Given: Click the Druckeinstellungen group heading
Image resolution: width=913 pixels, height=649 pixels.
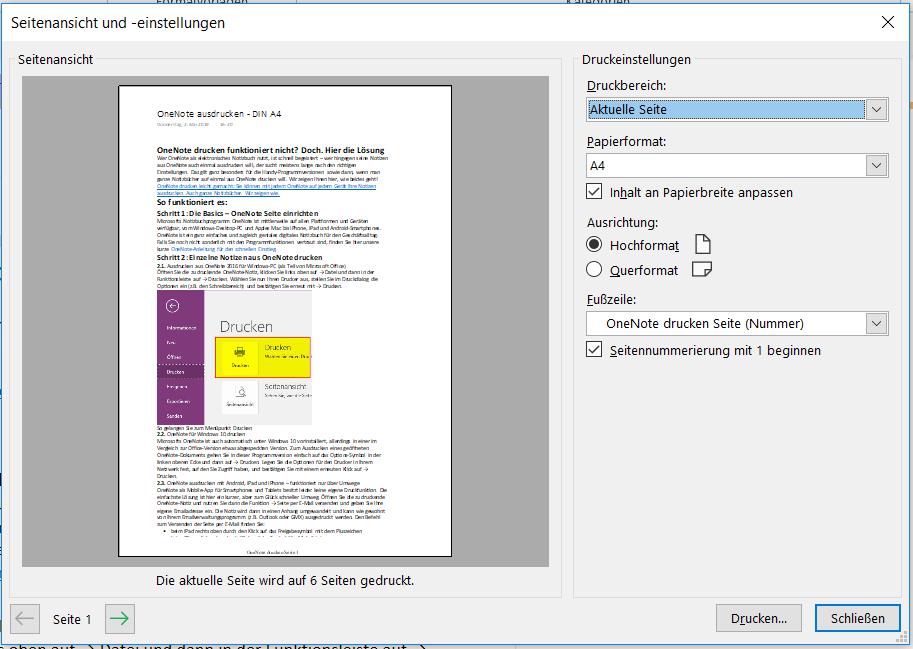Looking at the screenshot, I should coord(636,59).
